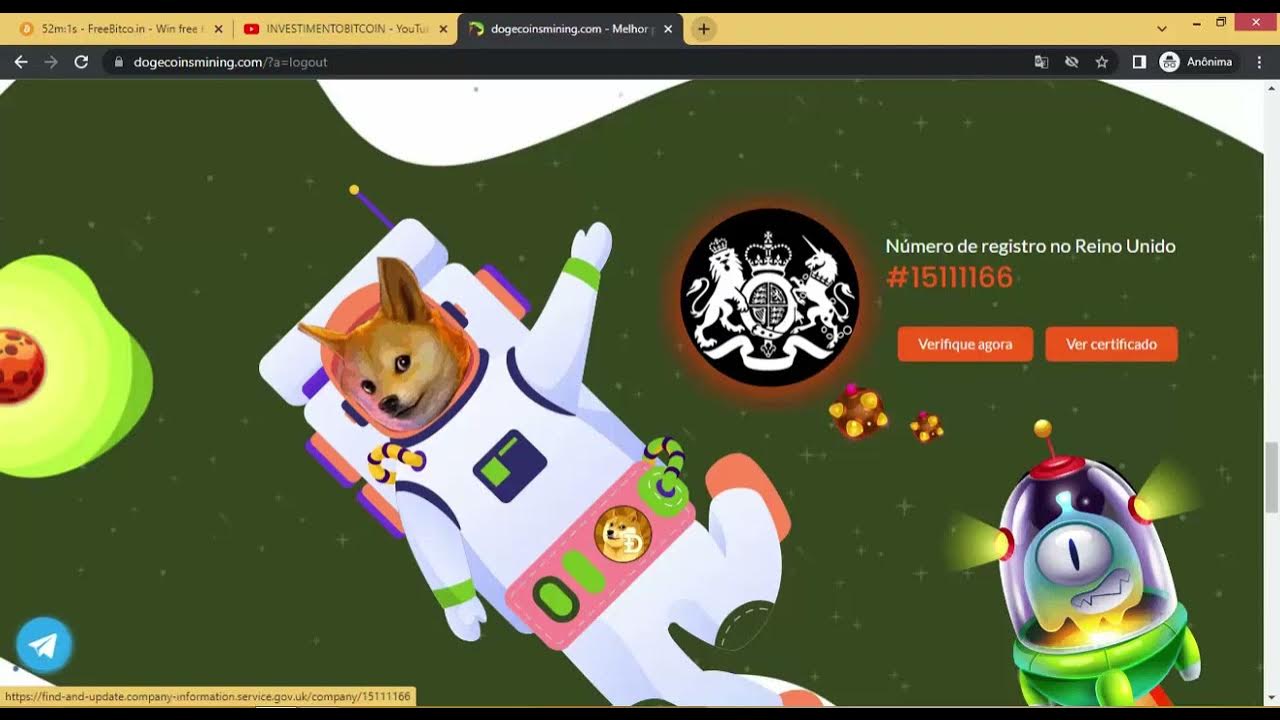
Task: Close the dogecoinsmining.com tab
Action: click(668, 29)
